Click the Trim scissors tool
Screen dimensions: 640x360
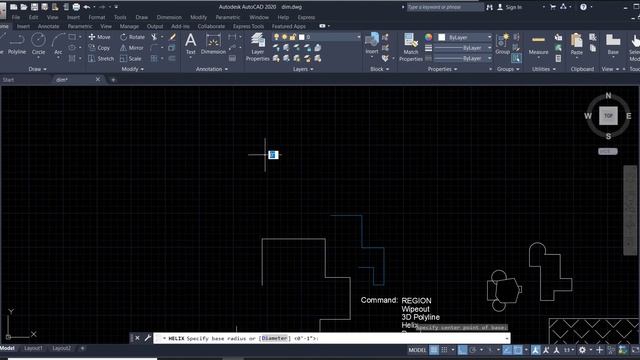coord(154,37)
